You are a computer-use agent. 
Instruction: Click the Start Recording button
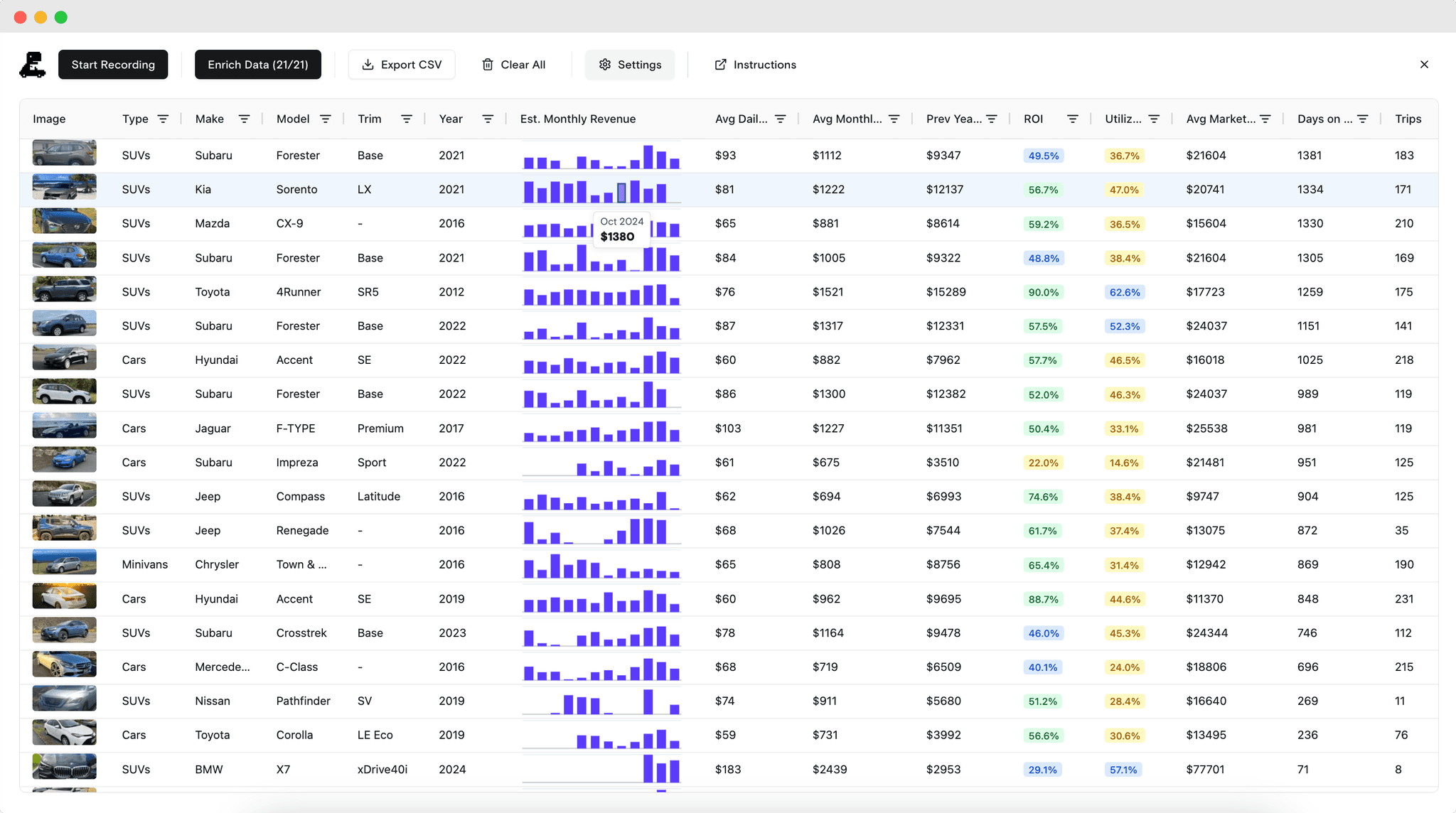click(112, 64)
